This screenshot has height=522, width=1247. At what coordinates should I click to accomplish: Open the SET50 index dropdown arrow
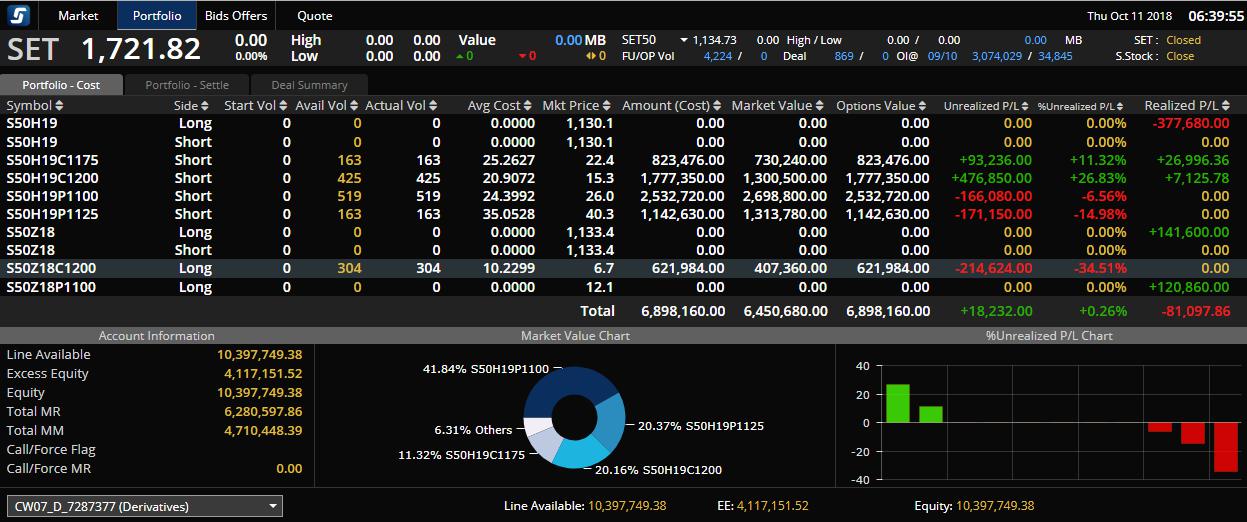(x=685, y=40)
